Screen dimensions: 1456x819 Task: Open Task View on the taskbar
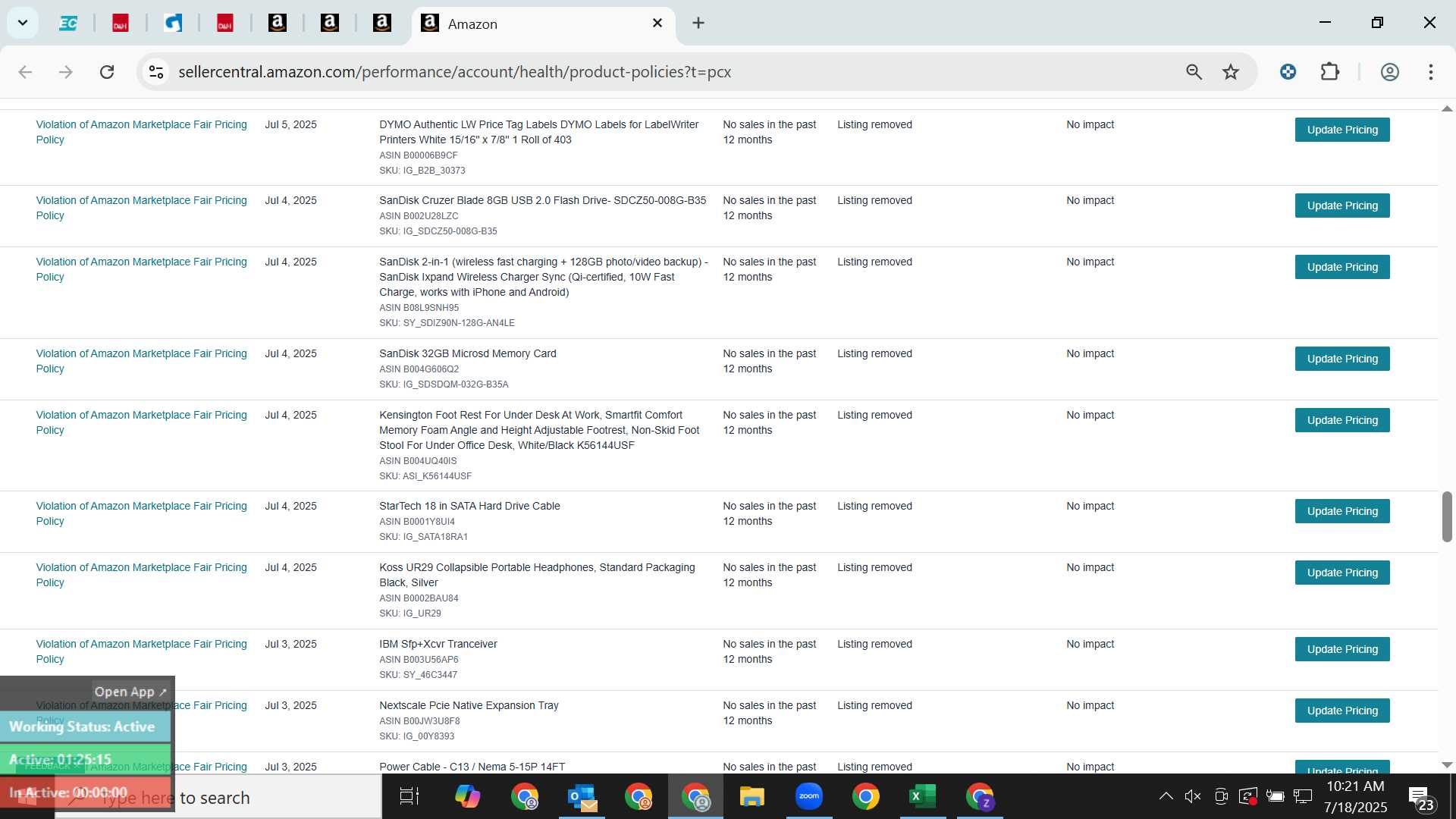pos(409,797)
